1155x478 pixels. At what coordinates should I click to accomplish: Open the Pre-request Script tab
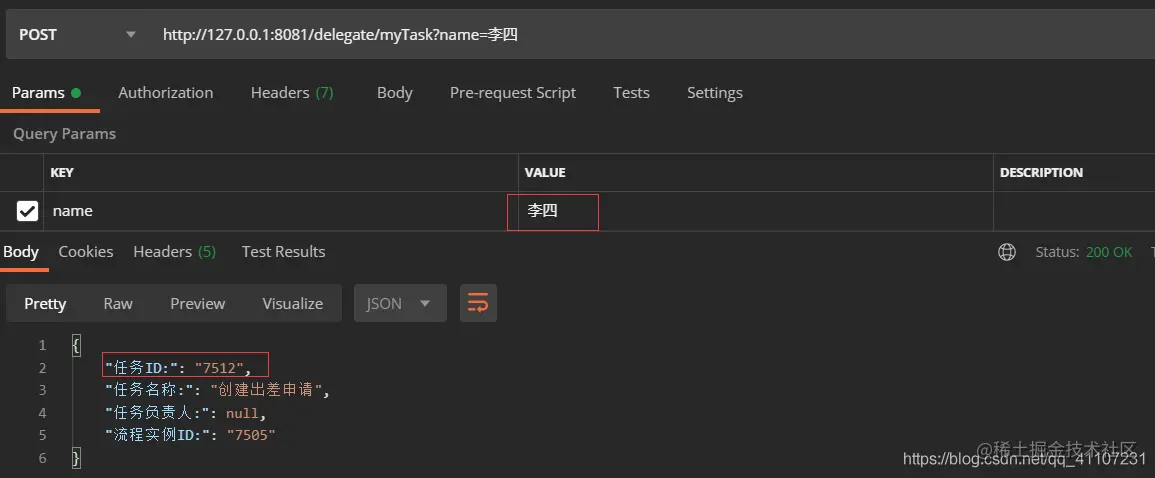click(x=513, y=93)
